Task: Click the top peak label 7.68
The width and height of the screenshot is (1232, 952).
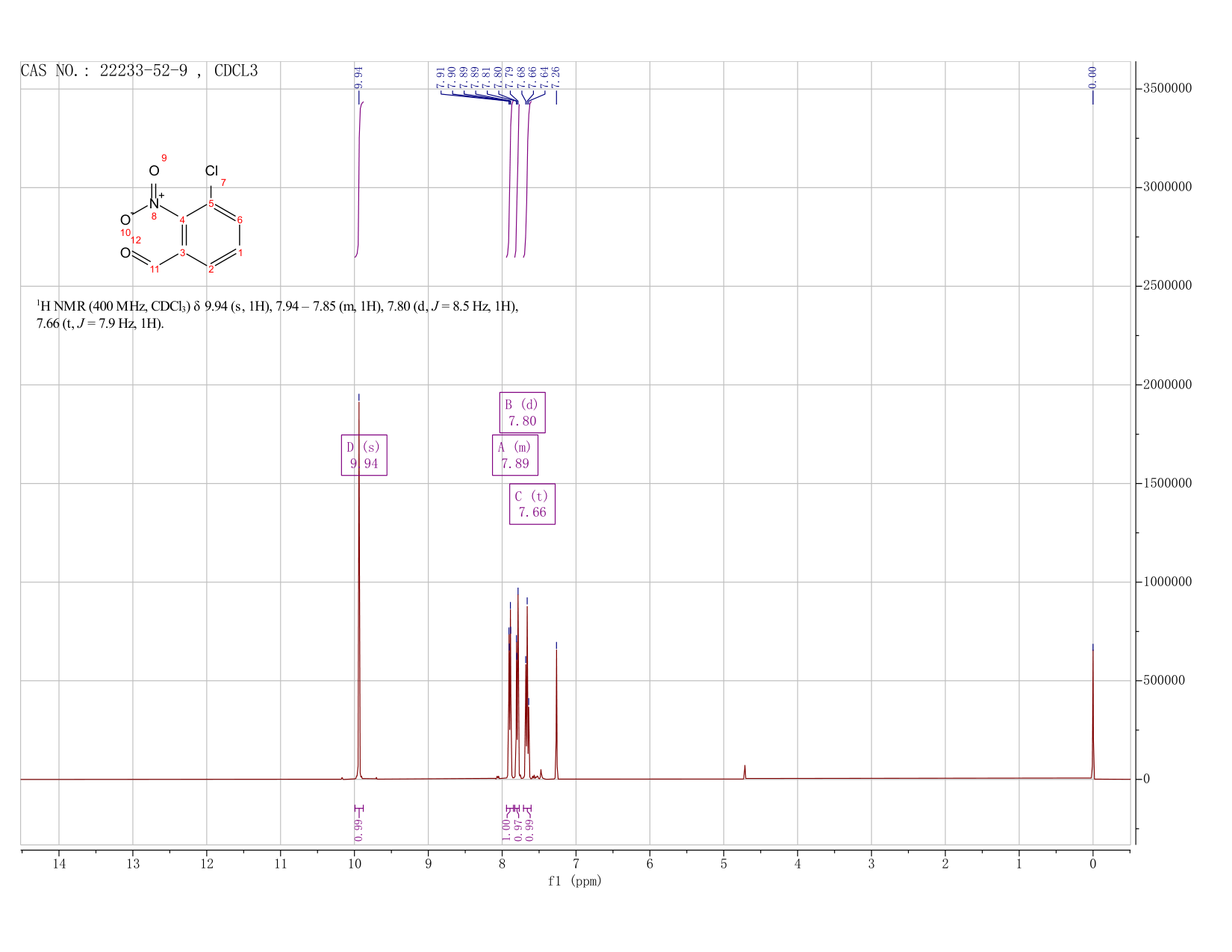Action: [521, 76]
